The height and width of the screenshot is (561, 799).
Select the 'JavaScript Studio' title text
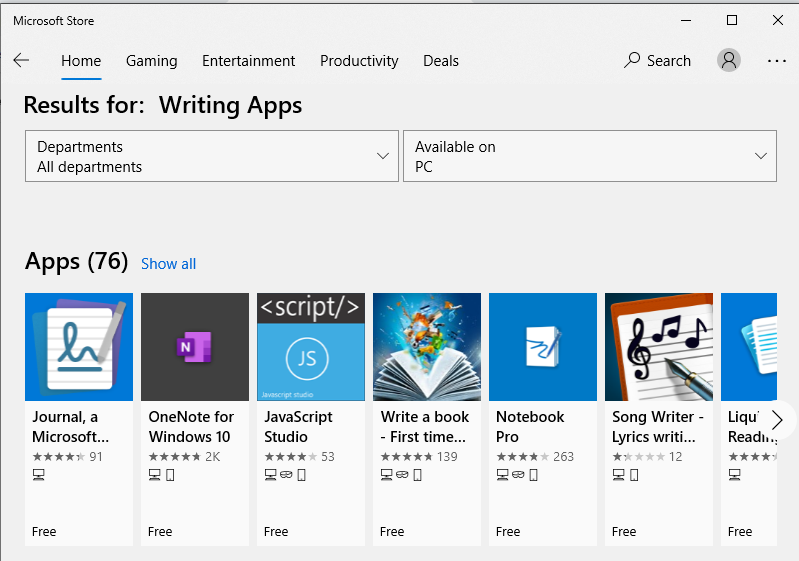coord(298,427)
